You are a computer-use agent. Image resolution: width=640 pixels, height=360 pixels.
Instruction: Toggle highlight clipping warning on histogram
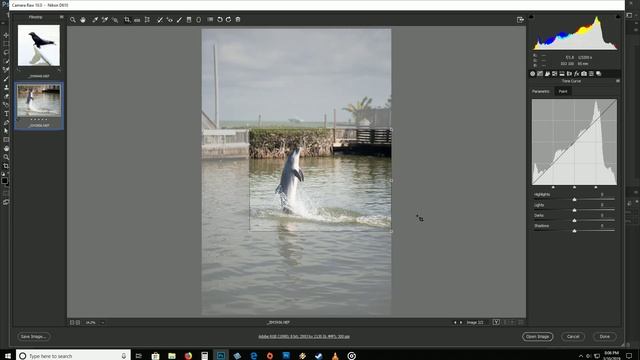click(x=618, y=17)
